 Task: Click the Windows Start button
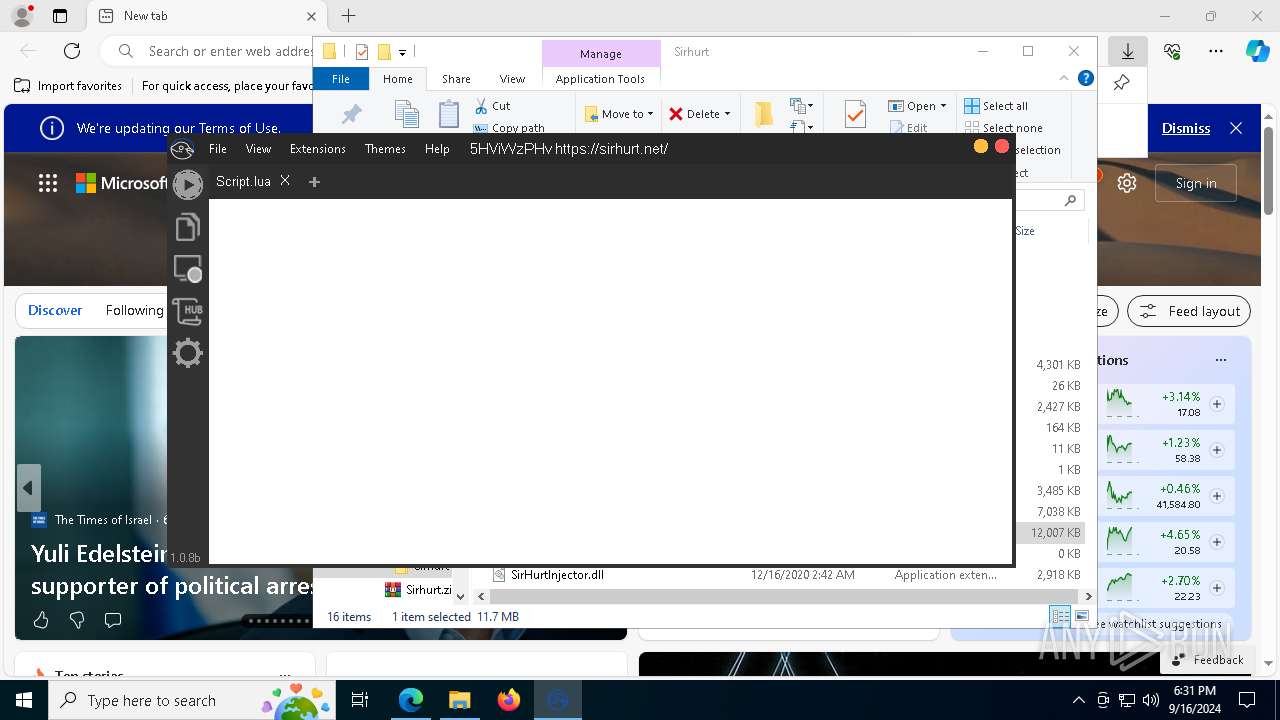(x=24, y=700)
